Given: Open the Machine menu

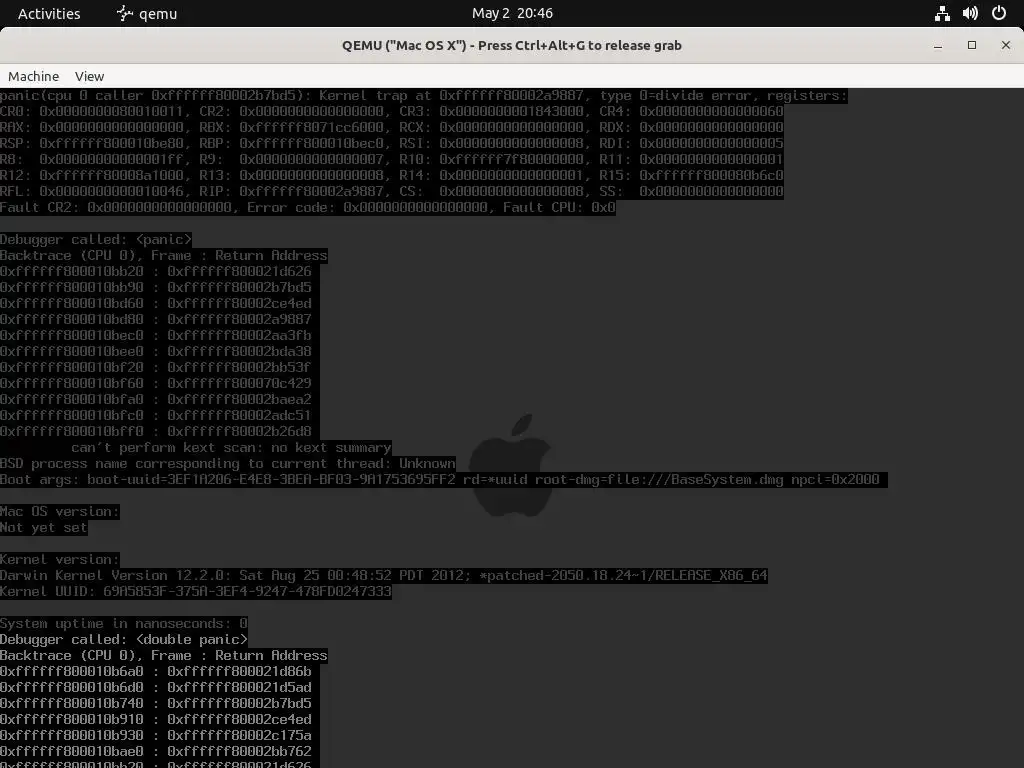Looking at the screenshot, I should [x=33, y=76].
